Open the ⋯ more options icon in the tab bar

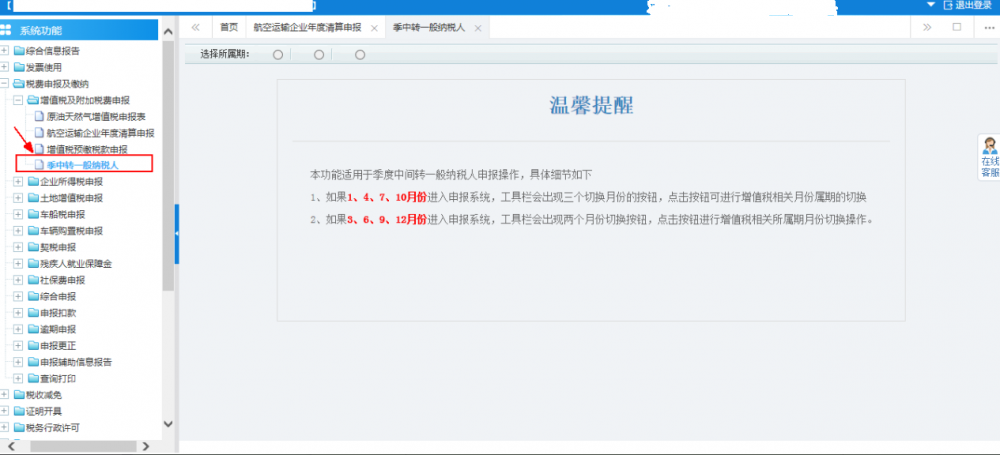tap(989, 27)
